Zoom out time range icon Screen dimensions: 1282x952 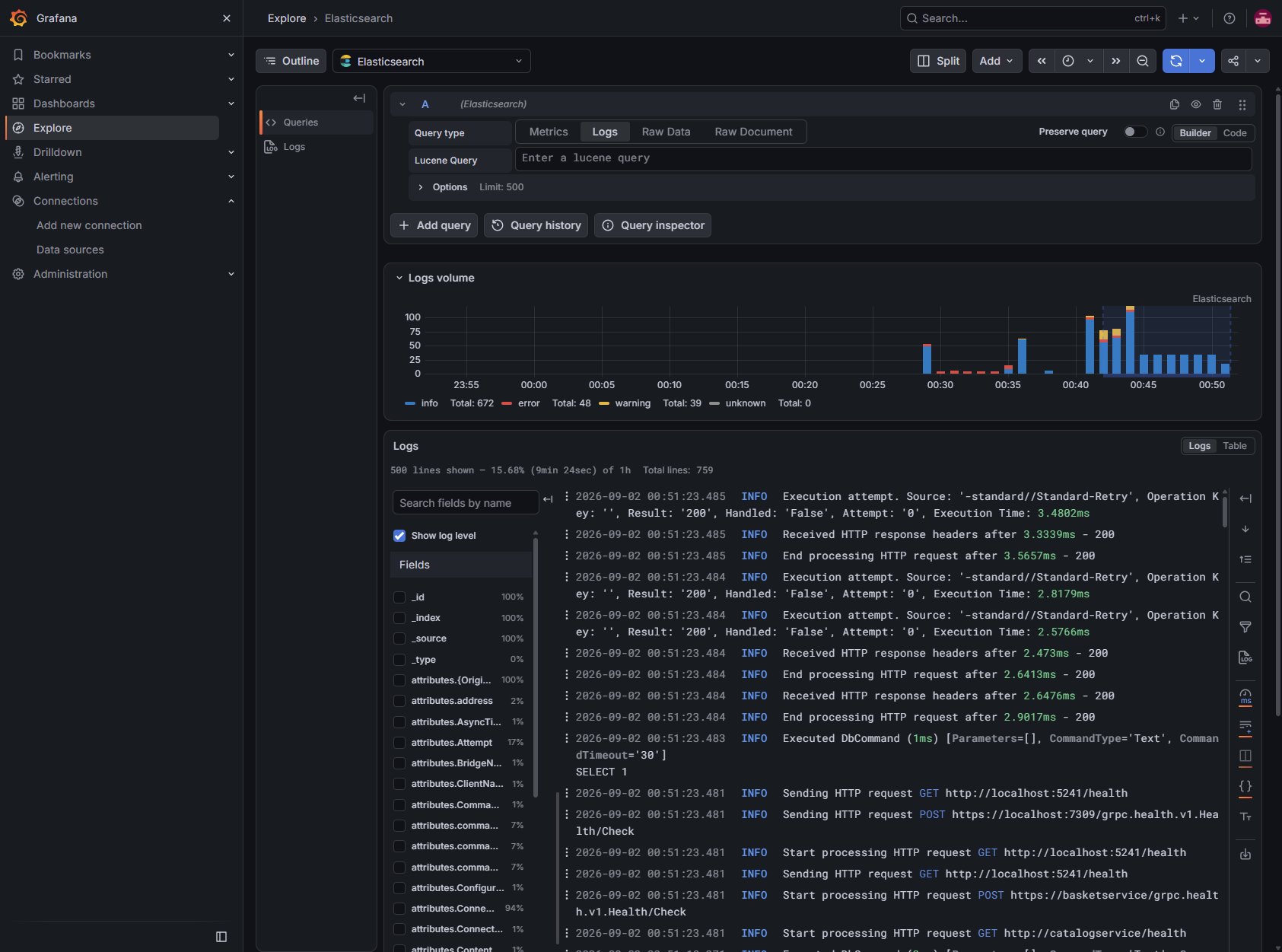(x=1143, y=61)
